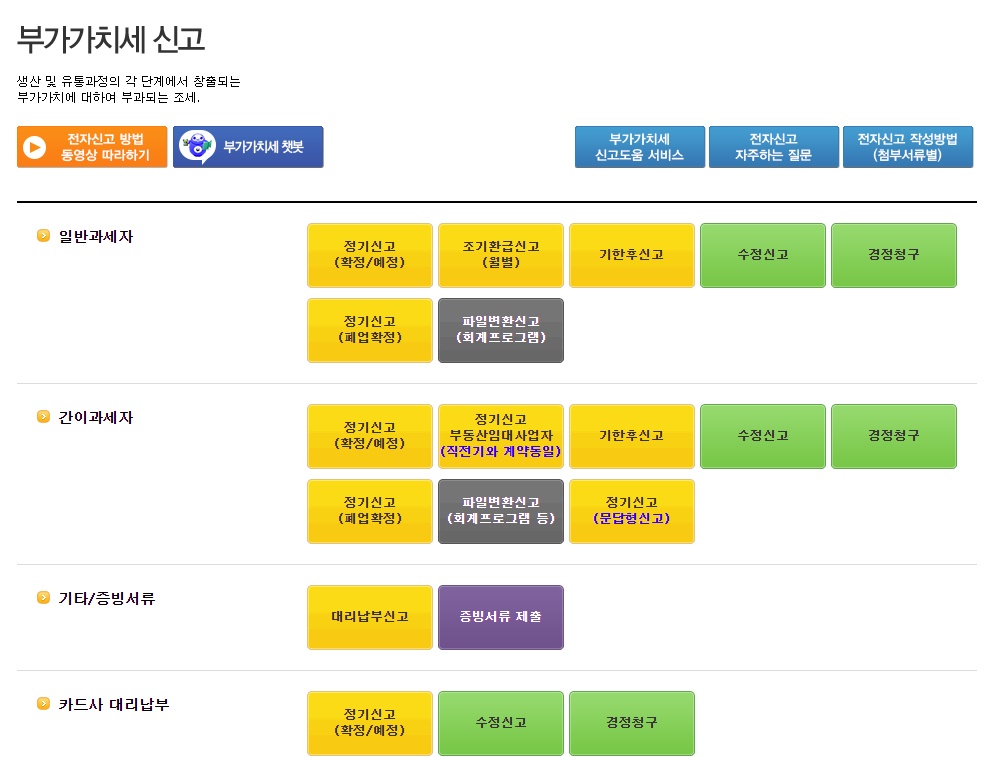Select 정기신고 부동산임대사업자 button
Viewport: 986px width, 757px height.
501,436
